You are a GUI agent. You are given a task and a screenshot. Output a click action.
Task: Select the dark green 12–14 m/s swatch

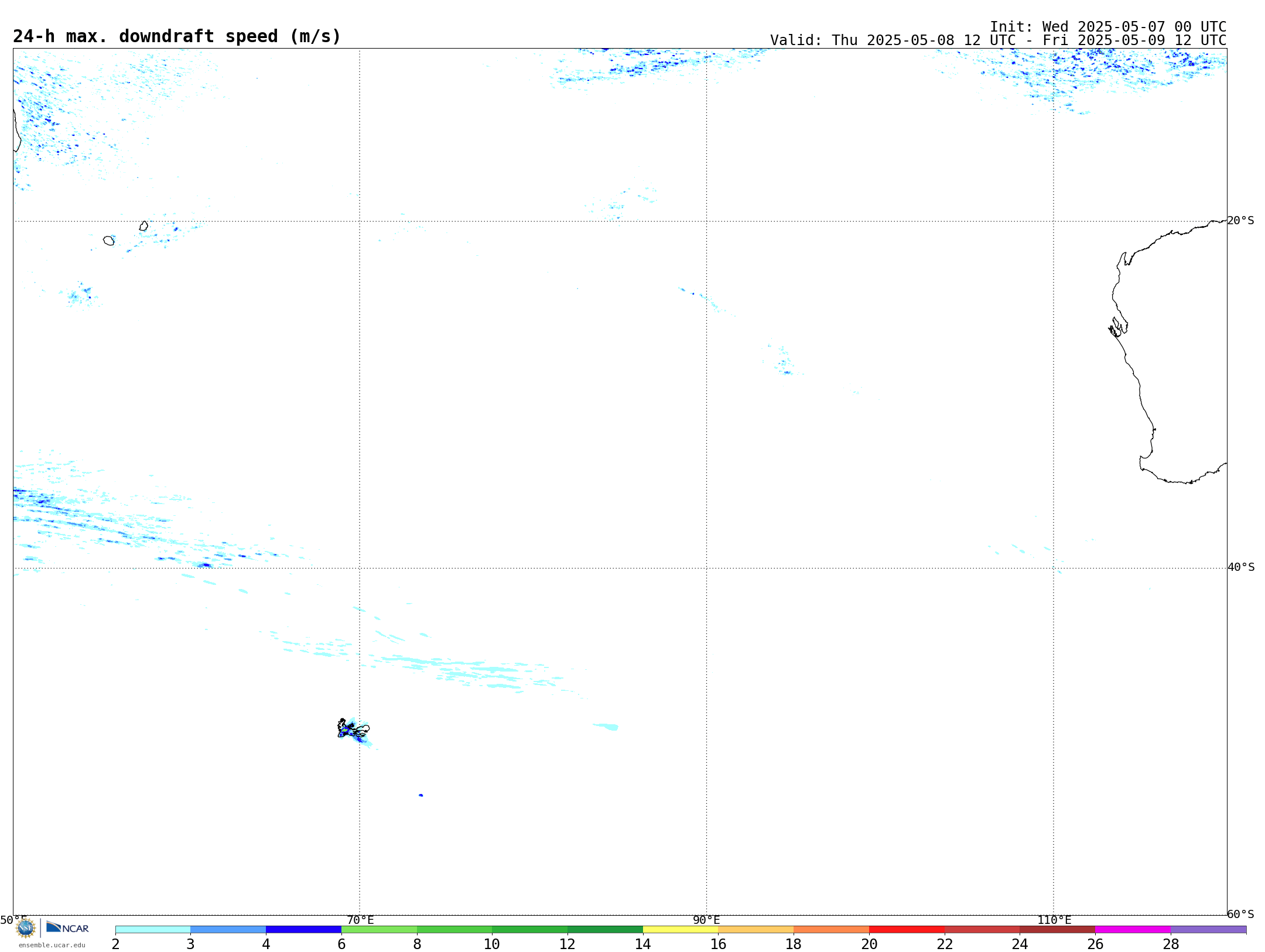pyautogui.click(x=605, y=930)
